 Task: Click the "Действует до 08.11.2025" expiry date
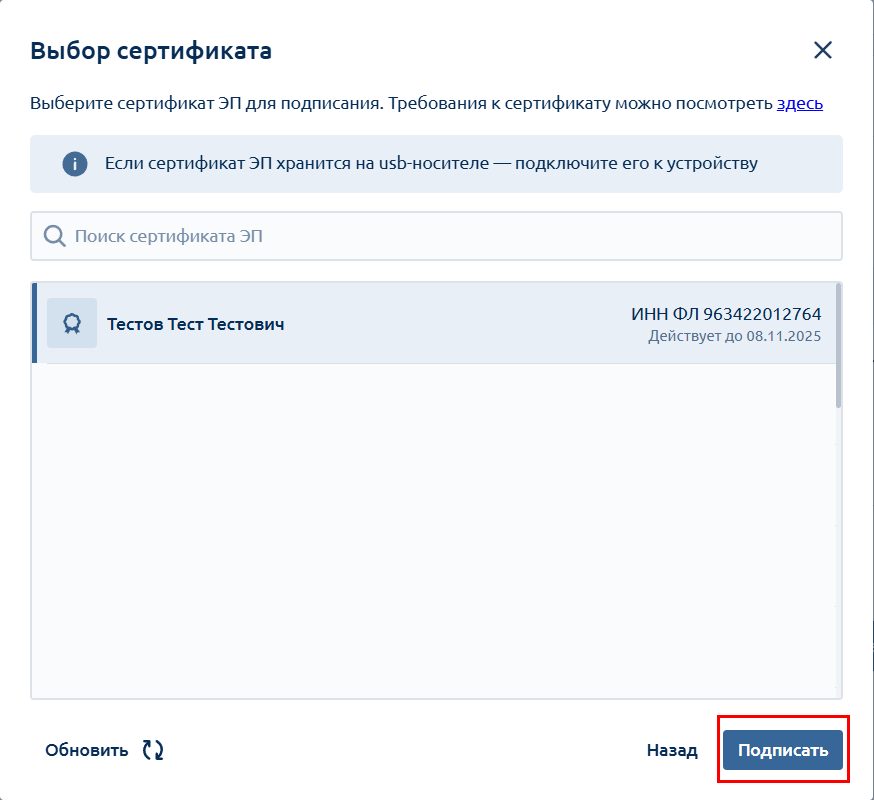[734, 336]
